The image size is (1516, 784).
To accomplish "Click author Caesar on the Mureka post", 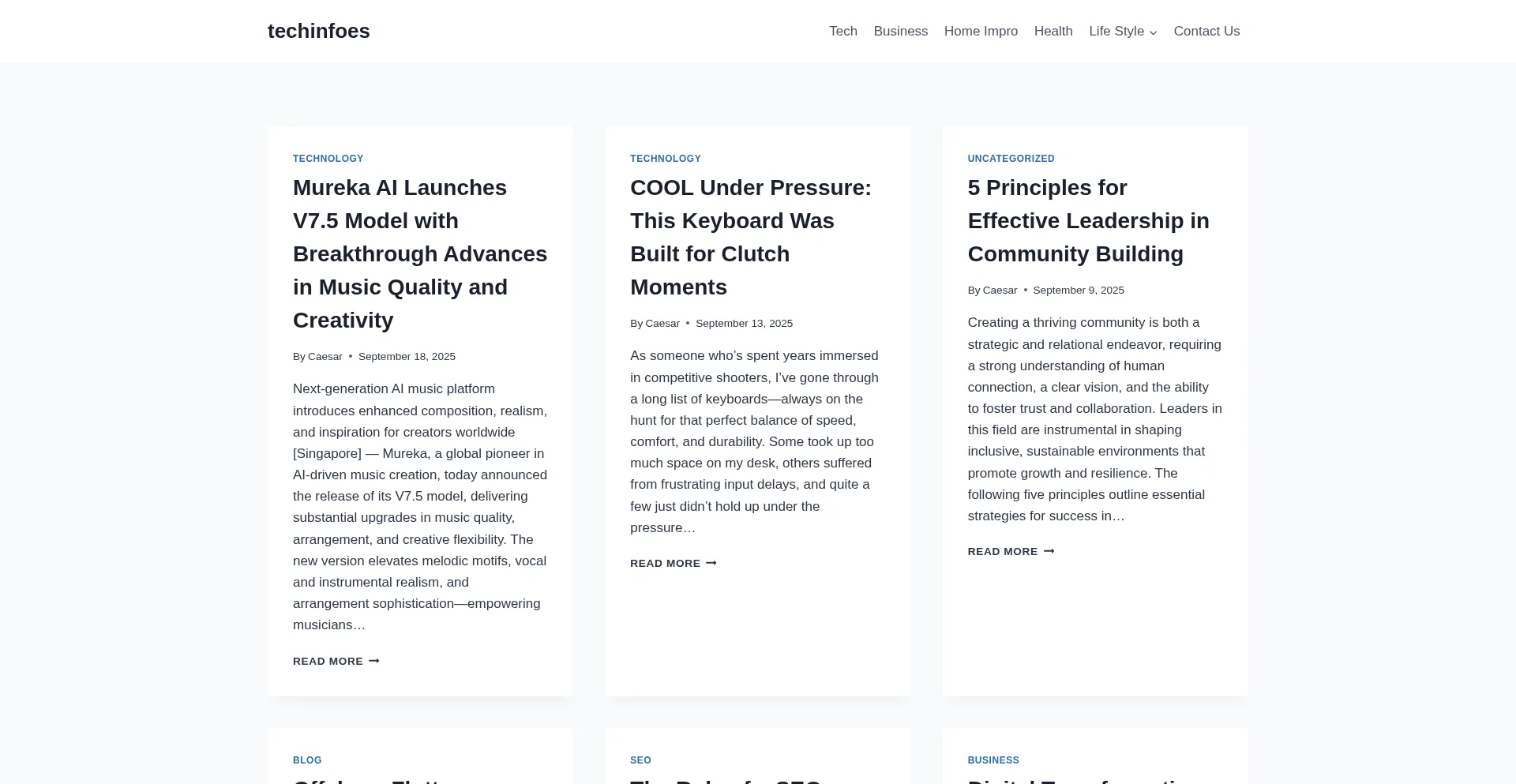I will (325, 357).
